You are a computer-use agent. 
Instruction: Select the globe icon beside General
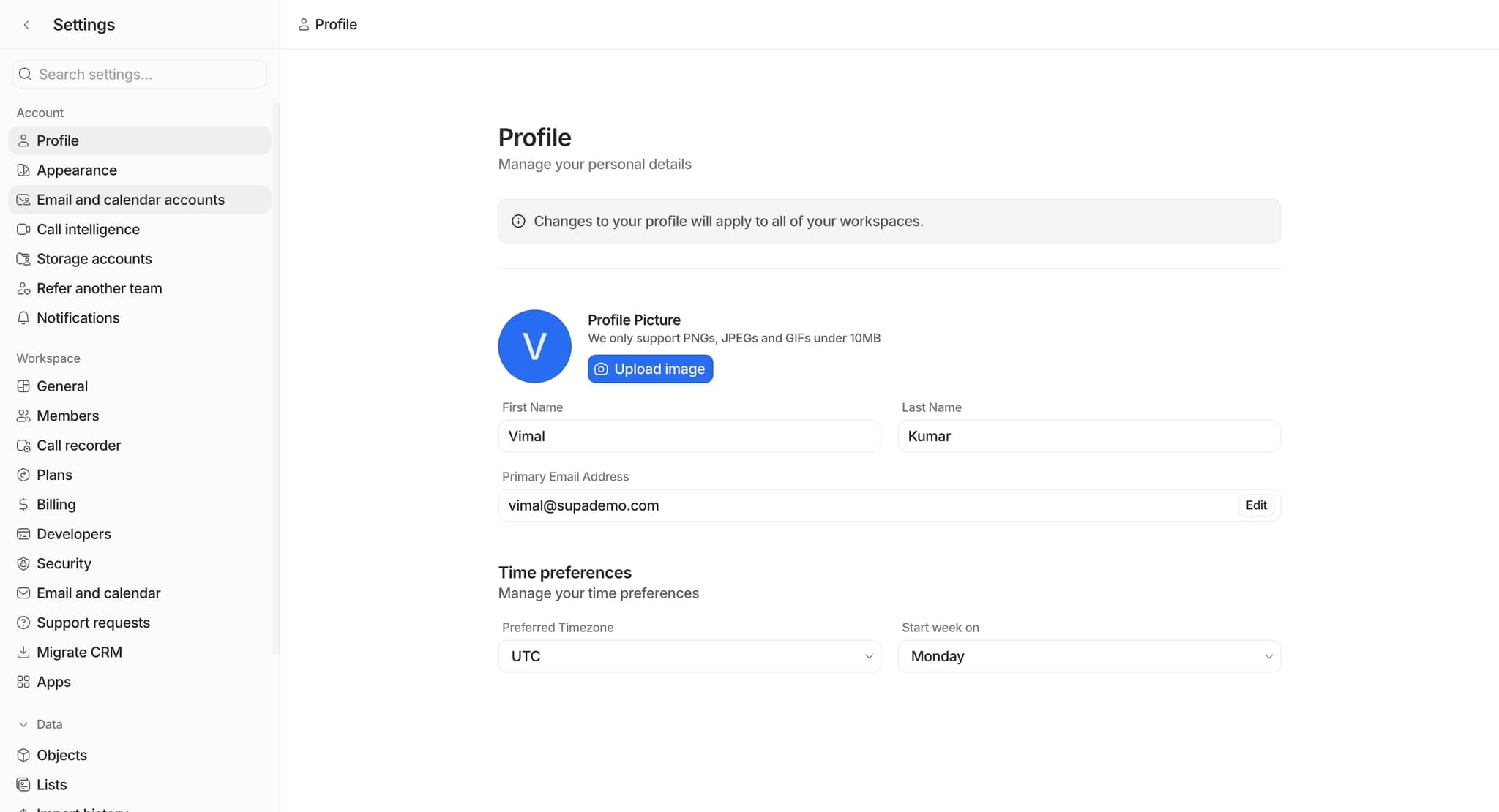[23, 386]
